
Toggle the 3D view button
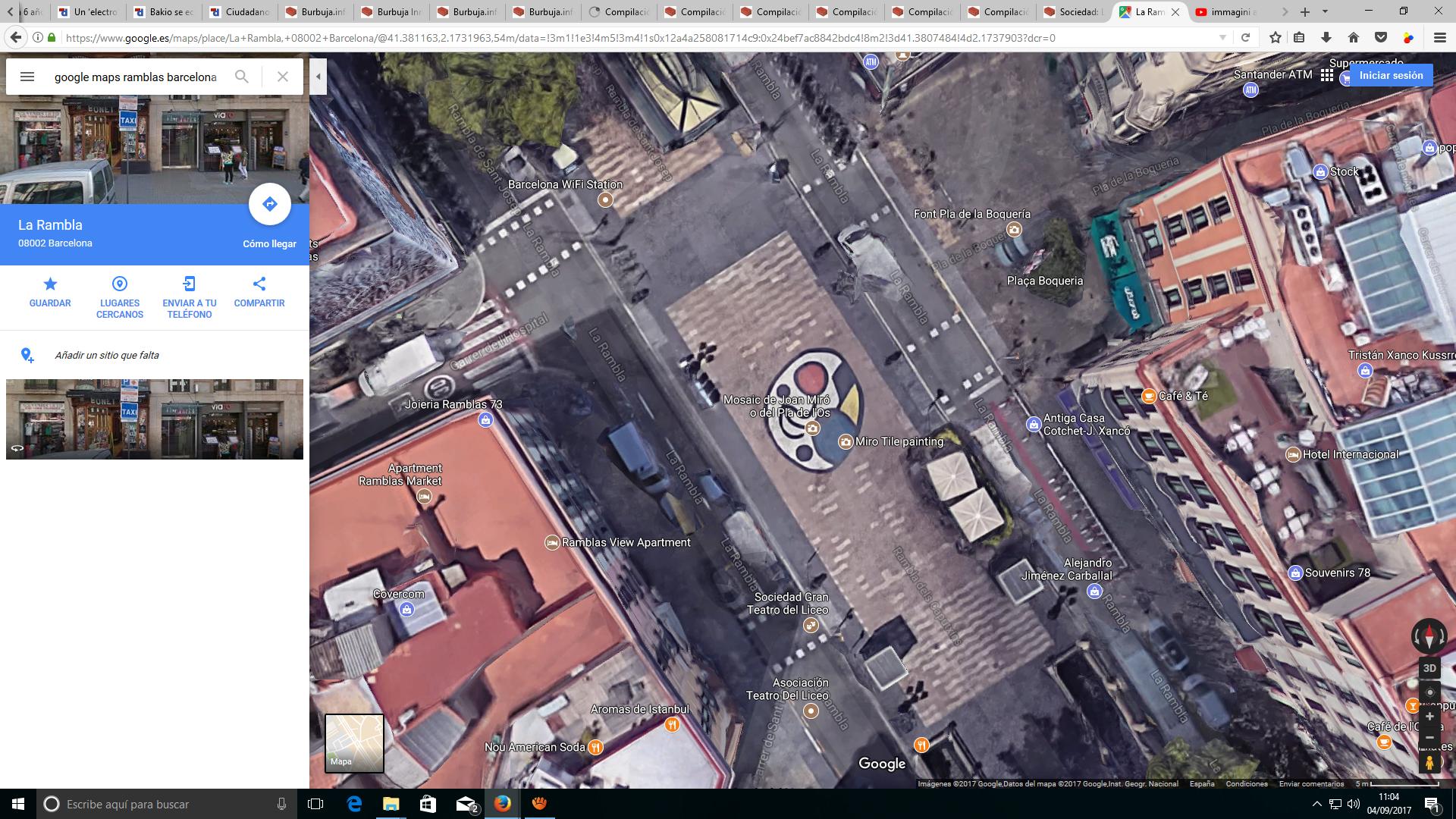[1429, 668]
